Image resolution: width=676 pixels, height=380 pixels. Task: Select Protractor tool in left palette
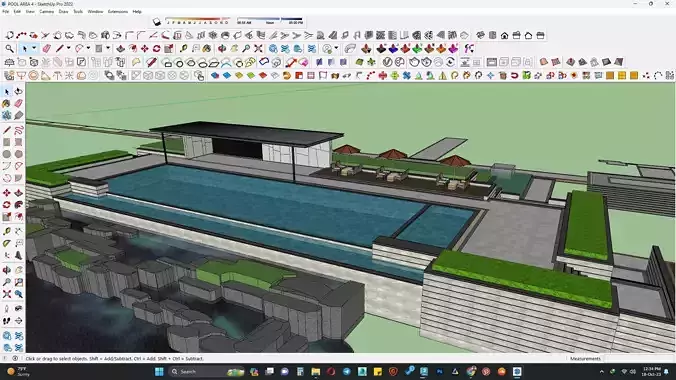pos(6,243)
